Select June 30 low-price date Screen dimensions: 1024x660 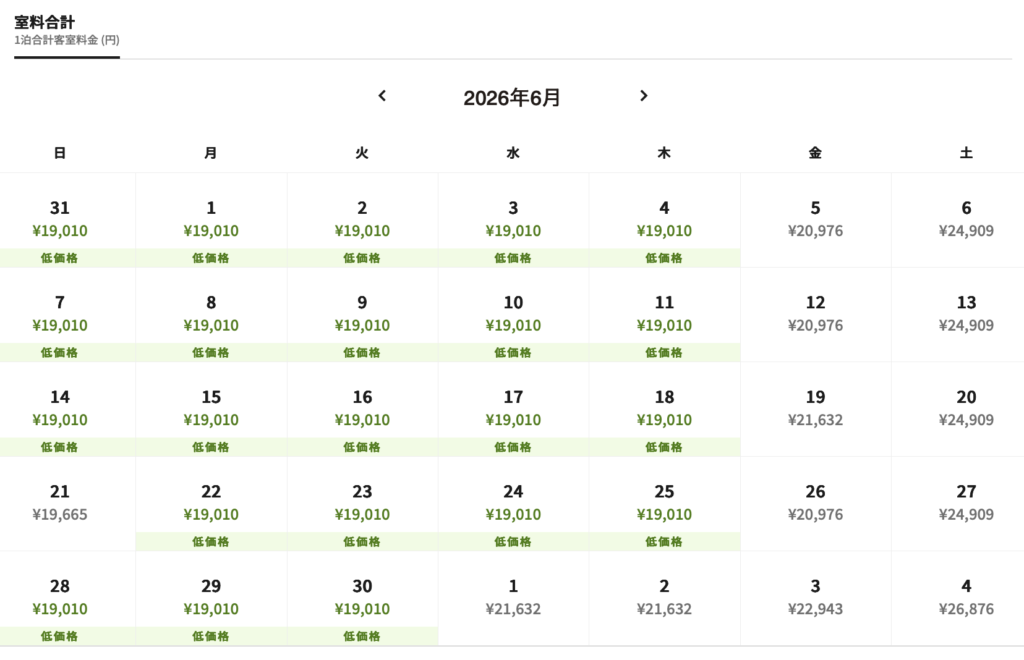pos(362,598)
